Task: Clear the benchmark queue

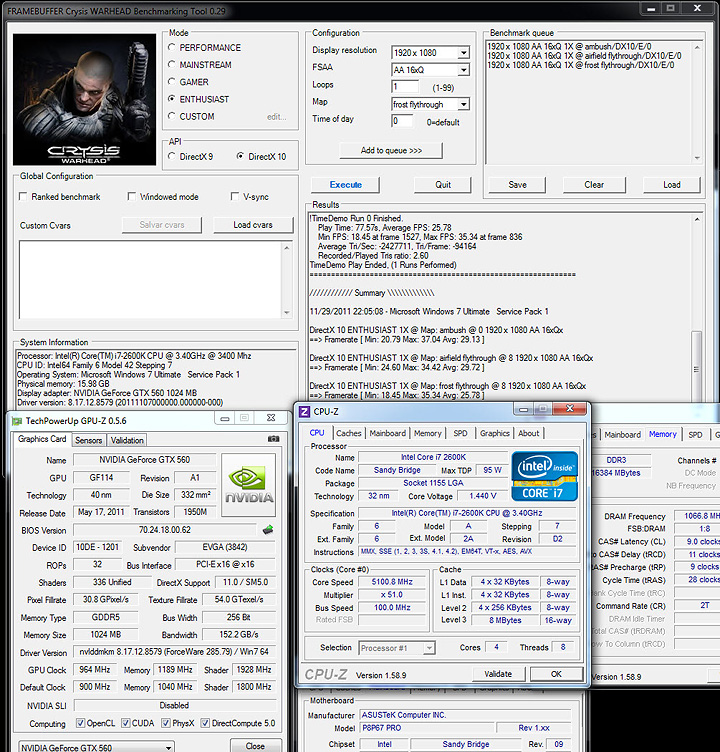Action: (594, 185)
